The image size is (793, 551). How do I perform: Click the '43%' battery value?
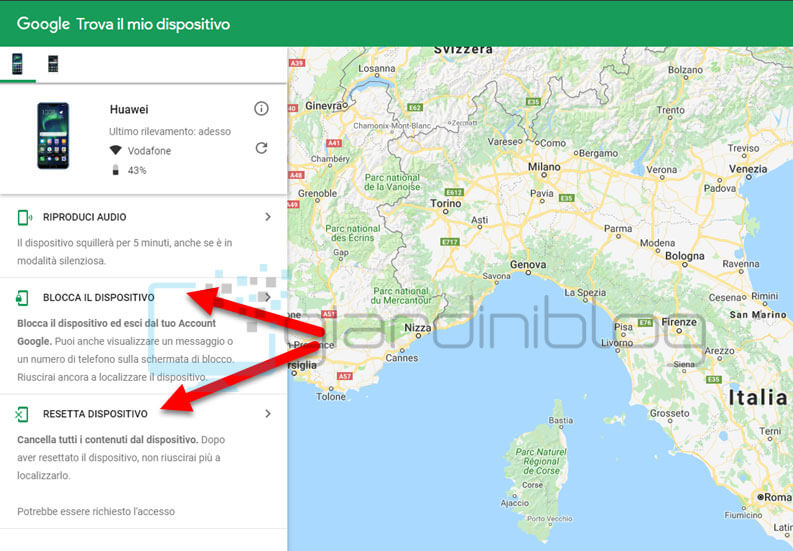coord(137,171)
